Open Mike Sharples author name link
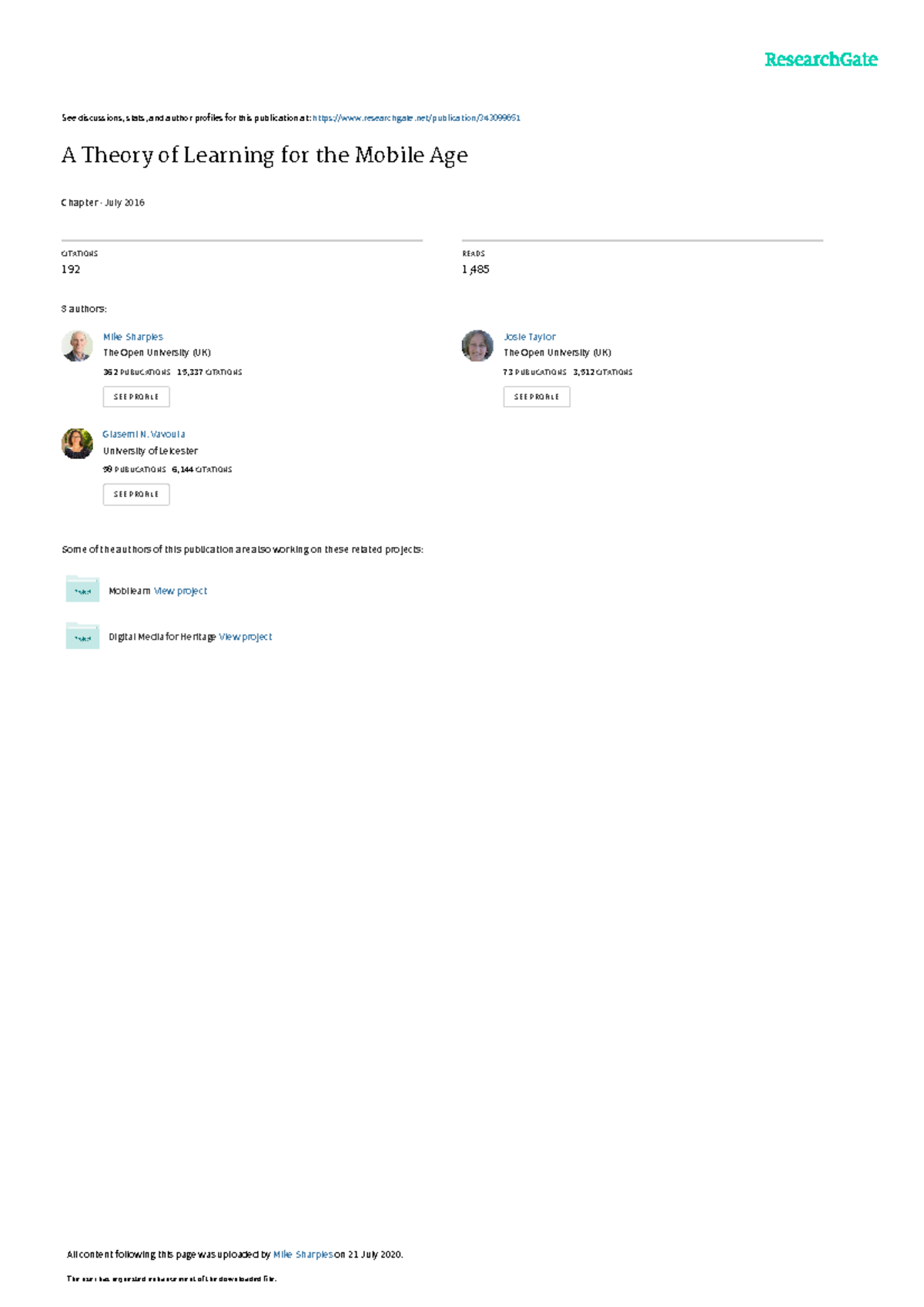924x1307 pixels. [x=133, y=337]
